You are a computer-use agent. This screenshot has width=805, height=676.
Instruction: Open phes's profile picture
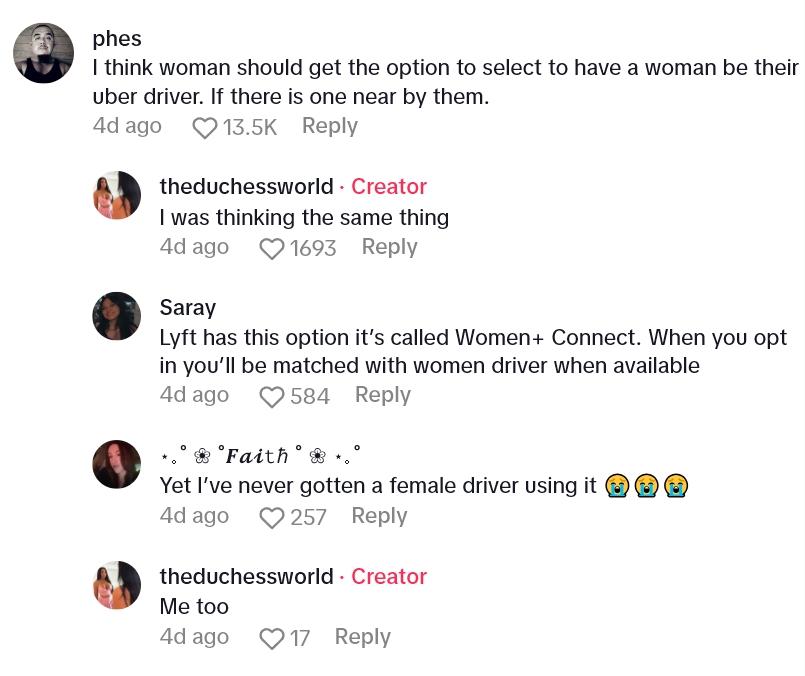pyautogui.click(x=43, y=53)
